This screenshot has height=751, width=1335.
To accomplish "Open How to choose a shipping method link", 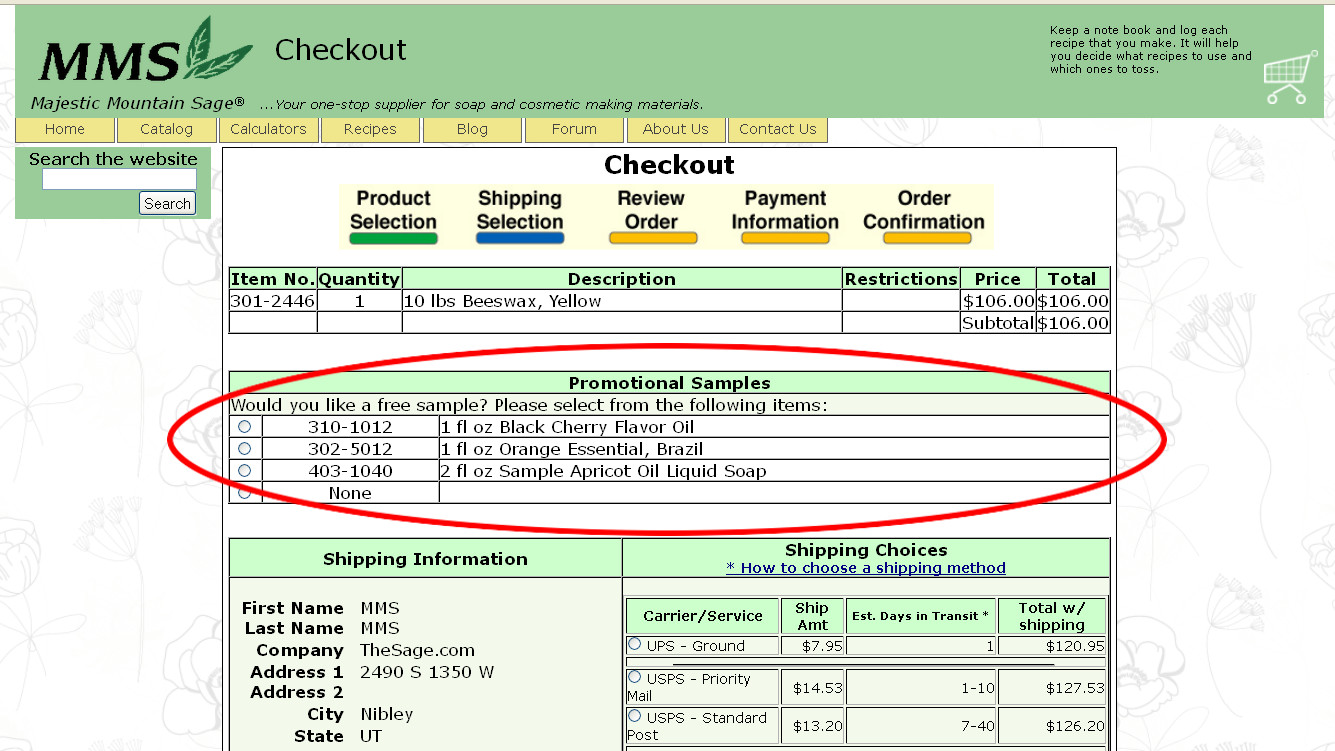I will 866,568.
